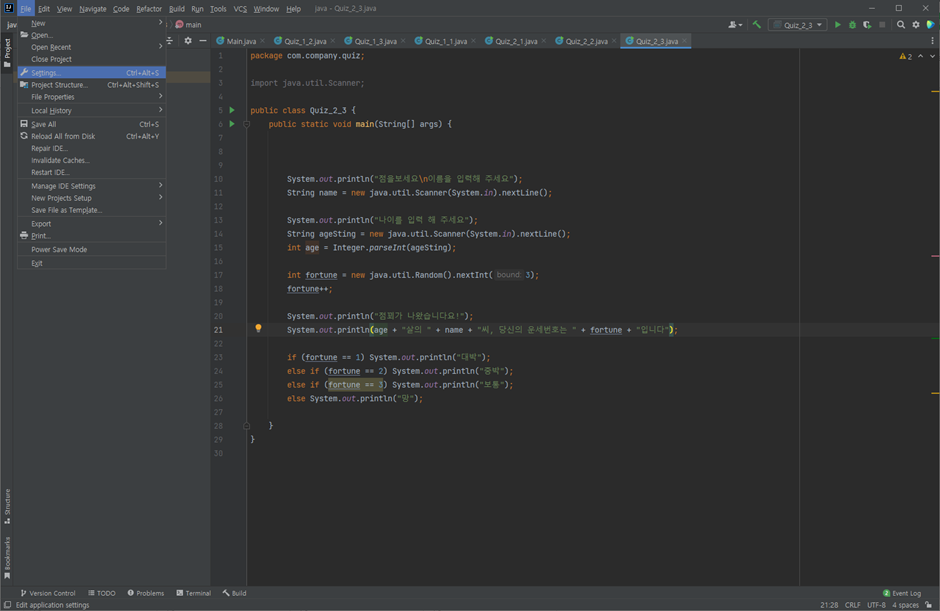Open Search Everywhere with the magnifier icon

[x=902, y=24]
